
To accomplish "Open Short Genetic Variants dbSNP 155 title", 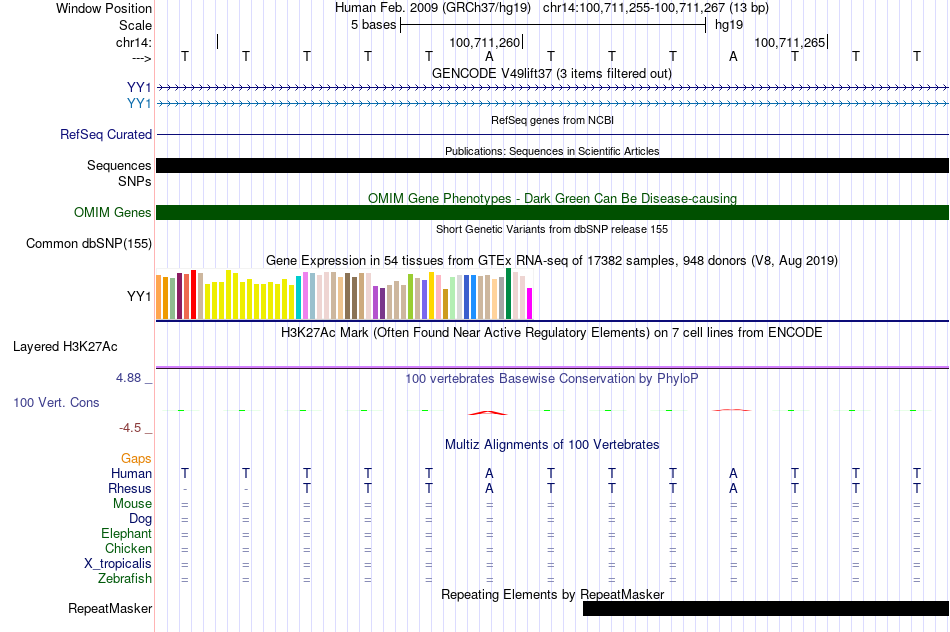I will [552, 229].
